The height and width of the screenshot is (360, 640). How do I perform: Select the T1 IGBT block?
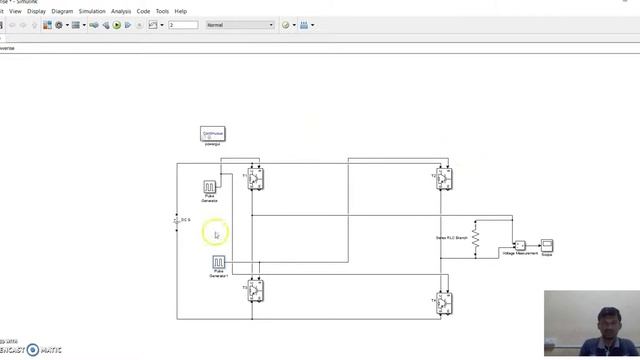256,179
